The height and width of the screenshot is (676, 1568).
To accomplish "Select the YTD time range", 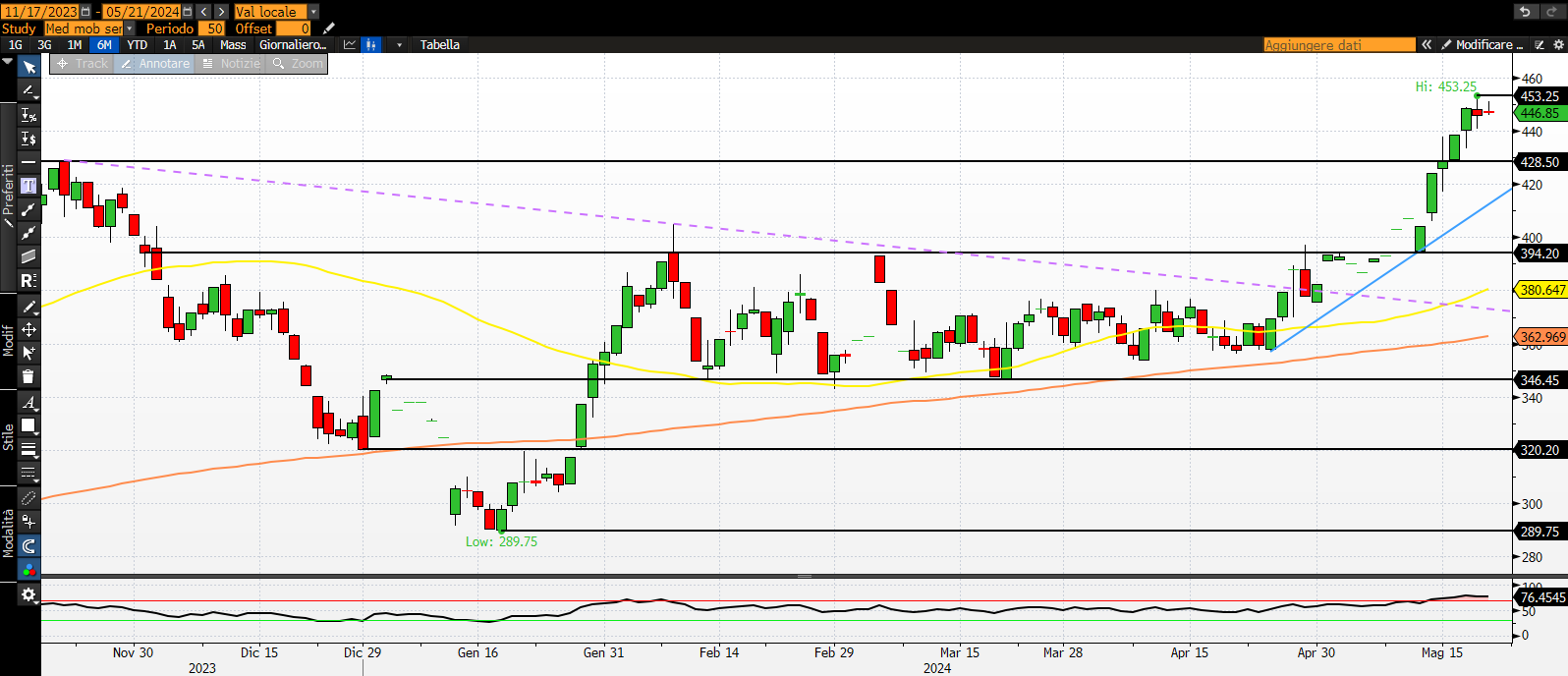I will pos(138,44).
